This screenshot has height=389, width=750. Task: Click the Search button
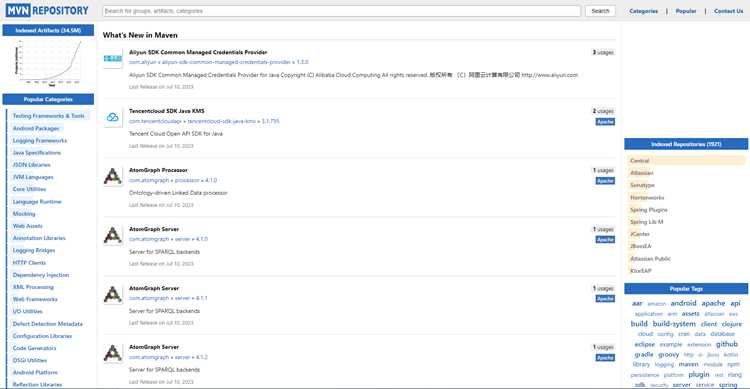pos(600,11)
